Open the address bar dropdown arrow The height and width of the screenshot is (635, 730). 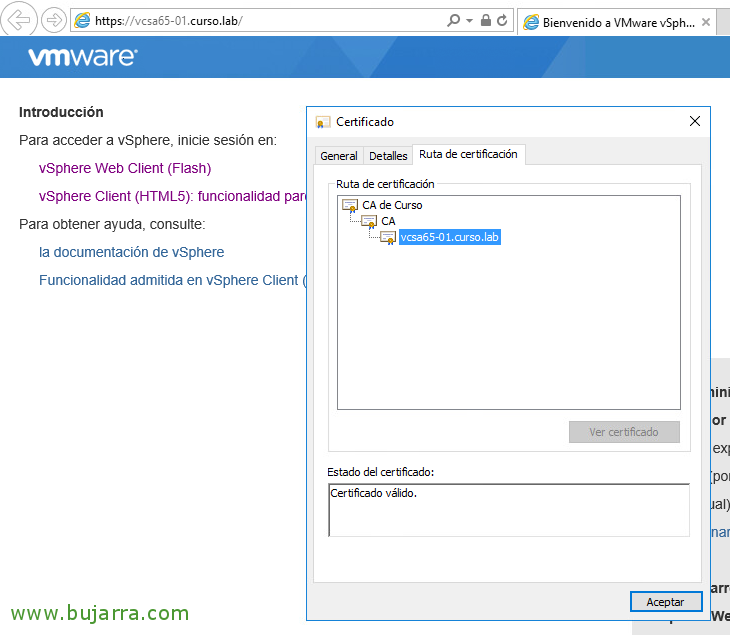point(469,20)
